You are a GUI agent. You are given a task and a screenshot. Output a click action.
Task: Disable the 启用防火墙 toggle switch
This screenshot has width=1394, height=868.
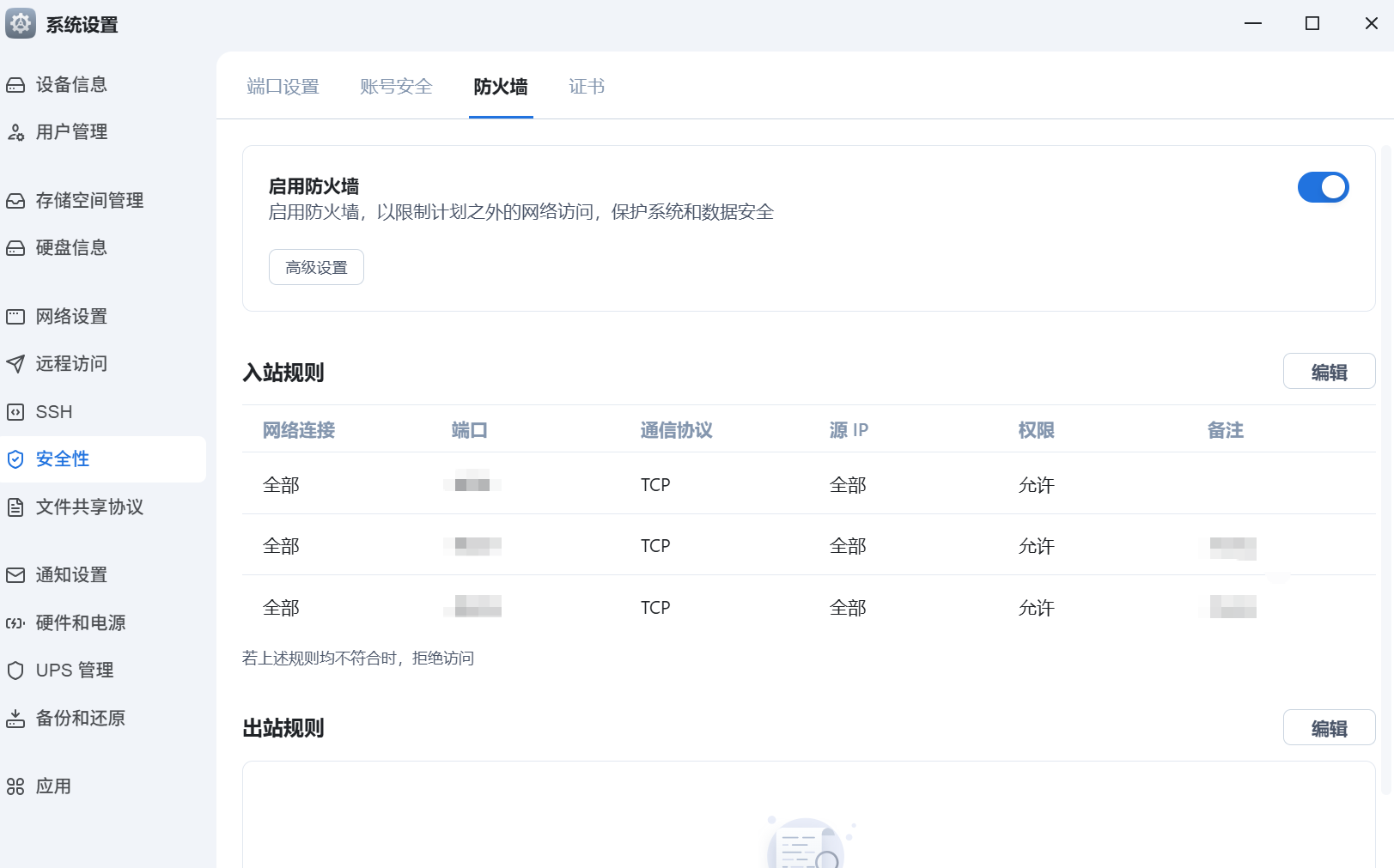1323,187
